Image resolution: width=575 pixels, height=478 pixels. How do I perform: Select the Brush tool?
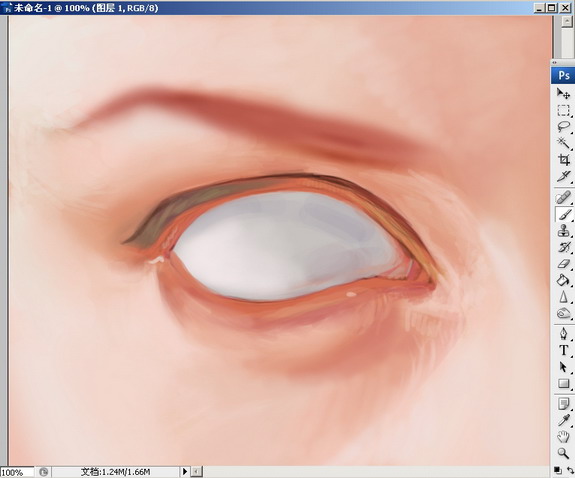(563, 215)
